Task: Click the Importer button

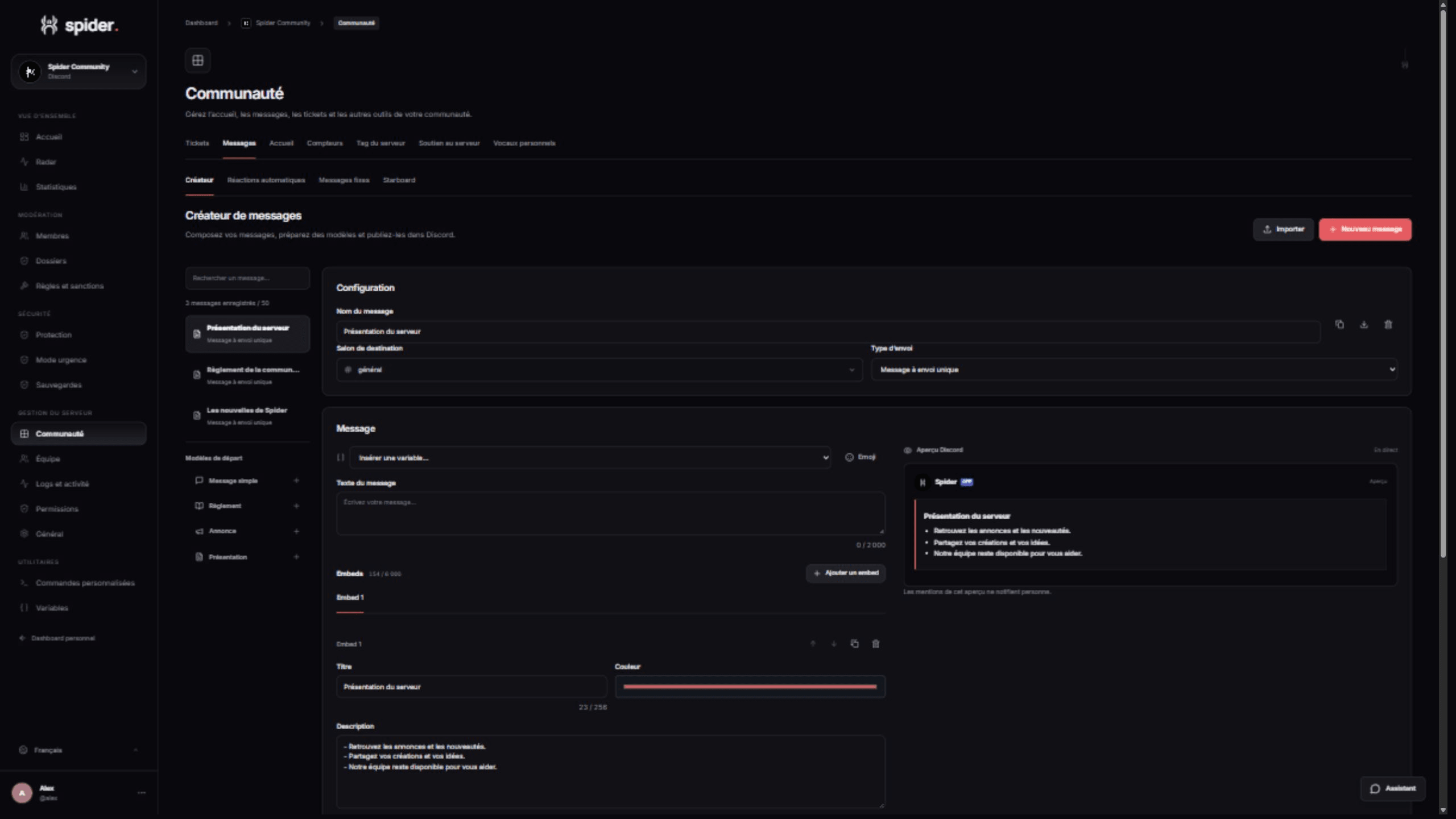Action: [x=1283, y=230]
